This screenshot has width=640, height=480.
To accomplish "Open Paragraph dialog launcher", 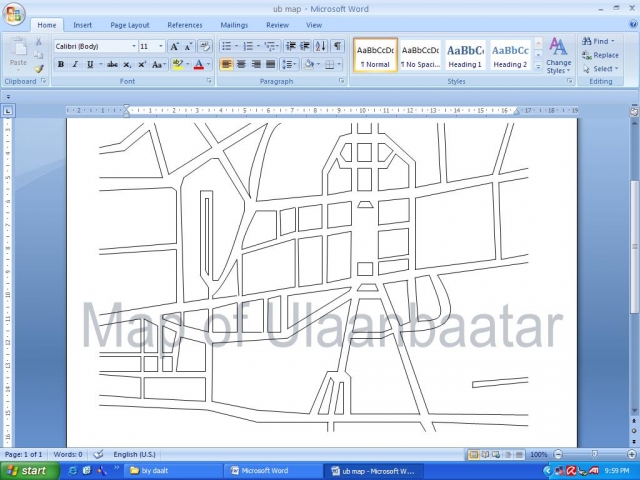I will (342, 81).
